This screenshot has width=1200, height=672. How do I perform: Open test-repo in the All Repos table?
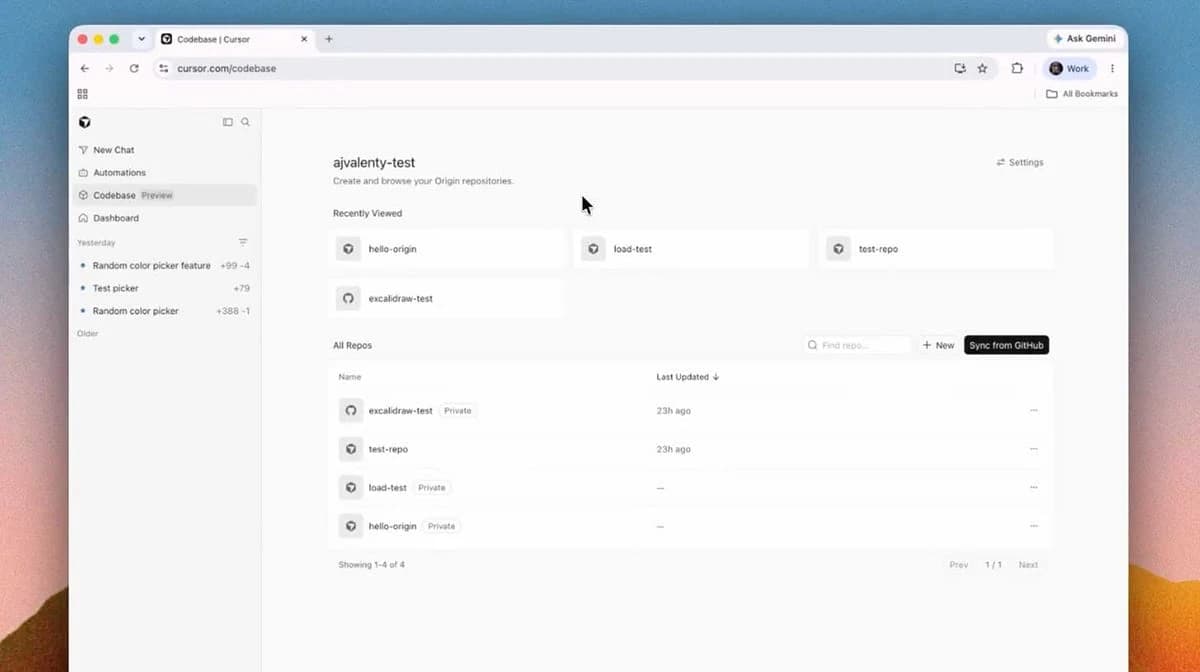pyautogui.click(x=388, y=449)
